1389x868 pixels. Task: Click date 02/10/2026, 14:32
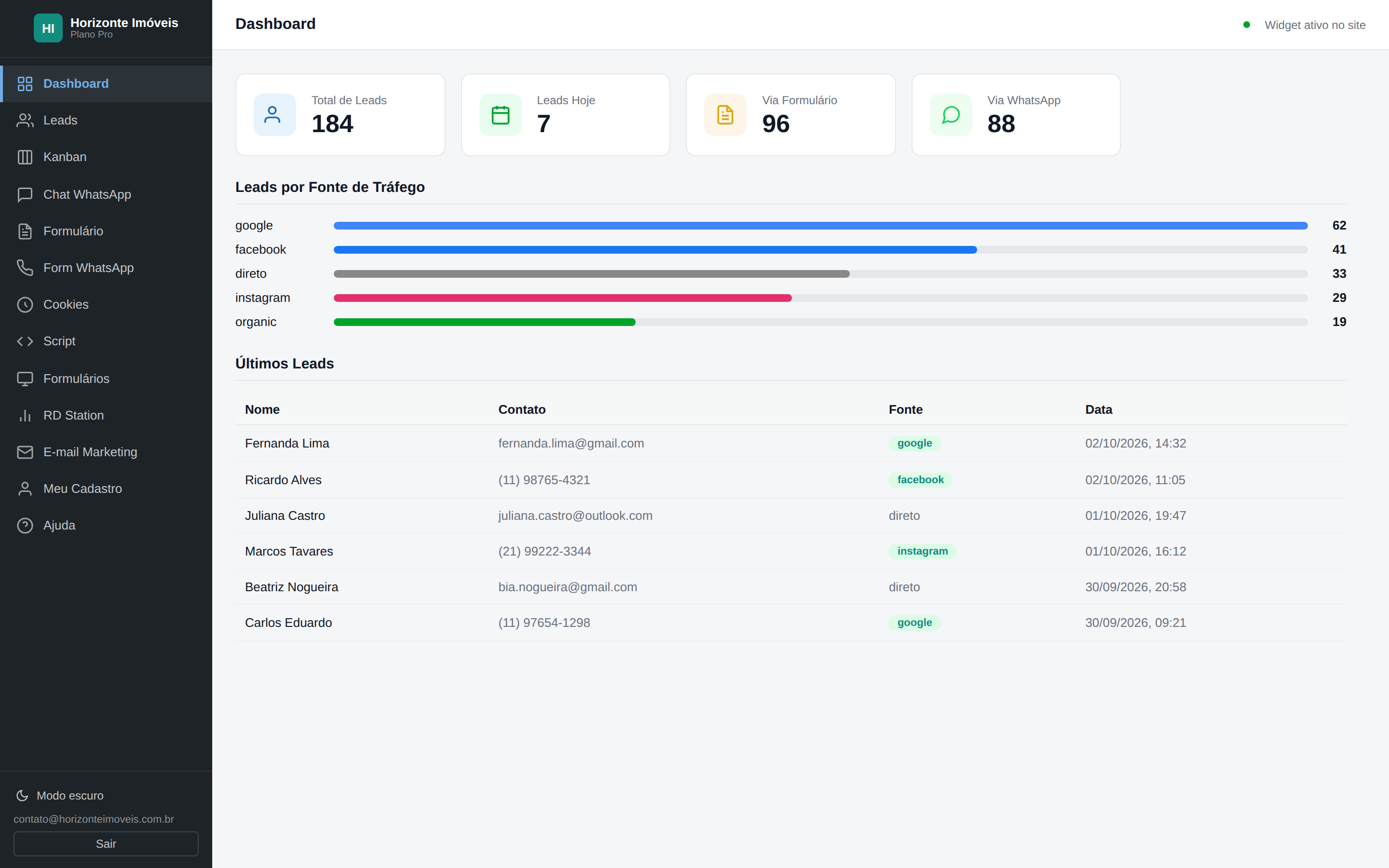pos(1135,444)
